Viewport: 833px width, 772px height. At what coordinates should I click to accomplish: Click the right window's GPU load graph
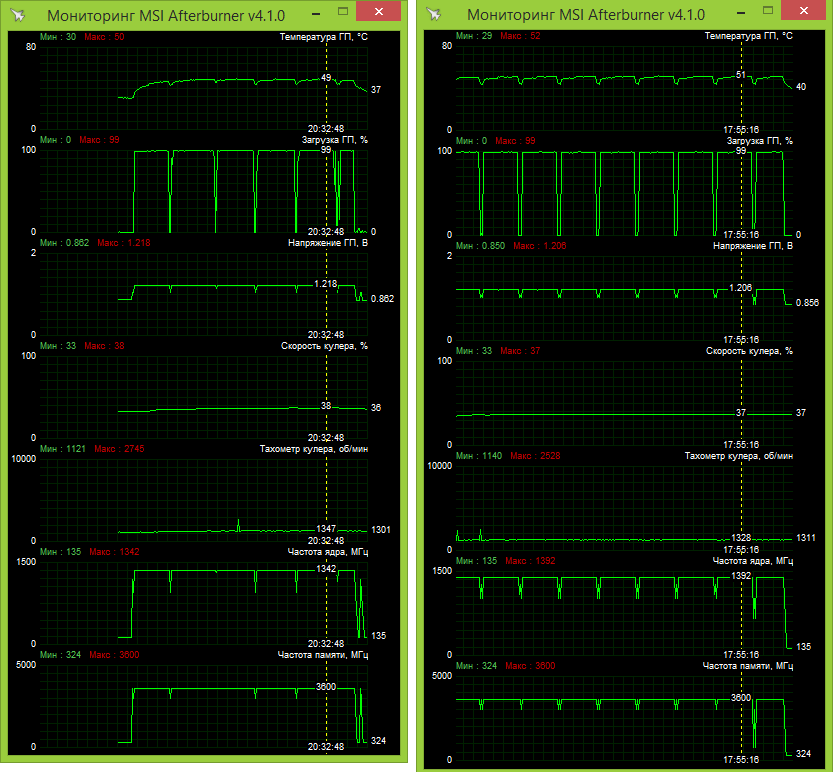pyautogui.click(x=600, y=192)
